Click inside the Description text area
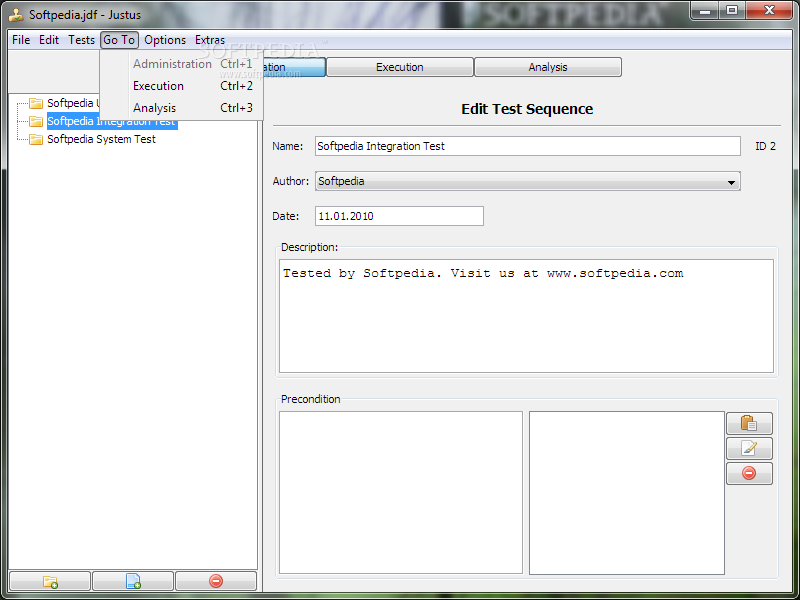 526,316
